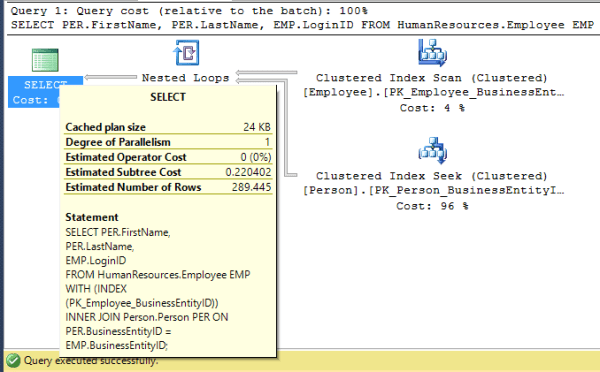This screenshot has height=372, width=600.
Task: Click 'INNER JOIN Person.Person PER ON' line
Action: click(147, 317)
